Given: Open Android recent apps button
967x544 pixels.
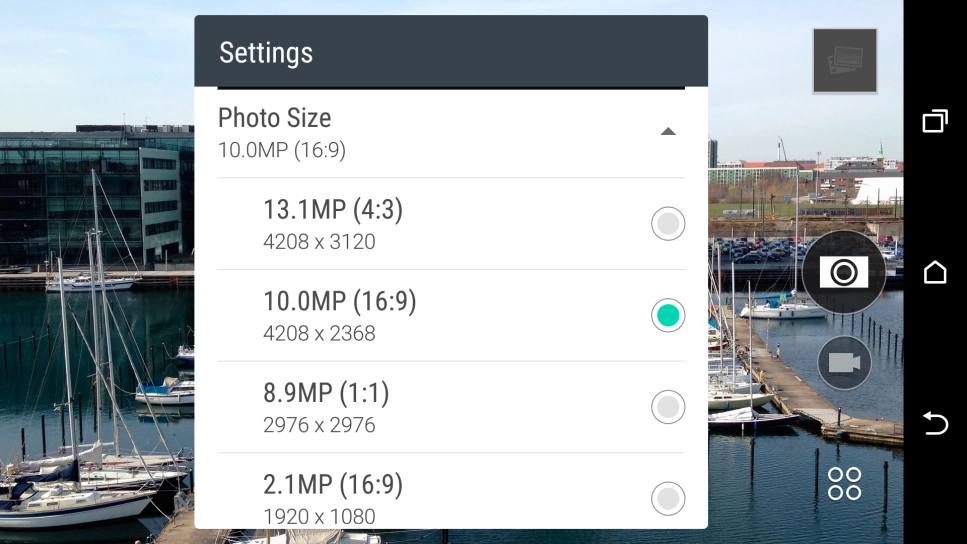Looking at the screenshot, I should coord(935,122).
